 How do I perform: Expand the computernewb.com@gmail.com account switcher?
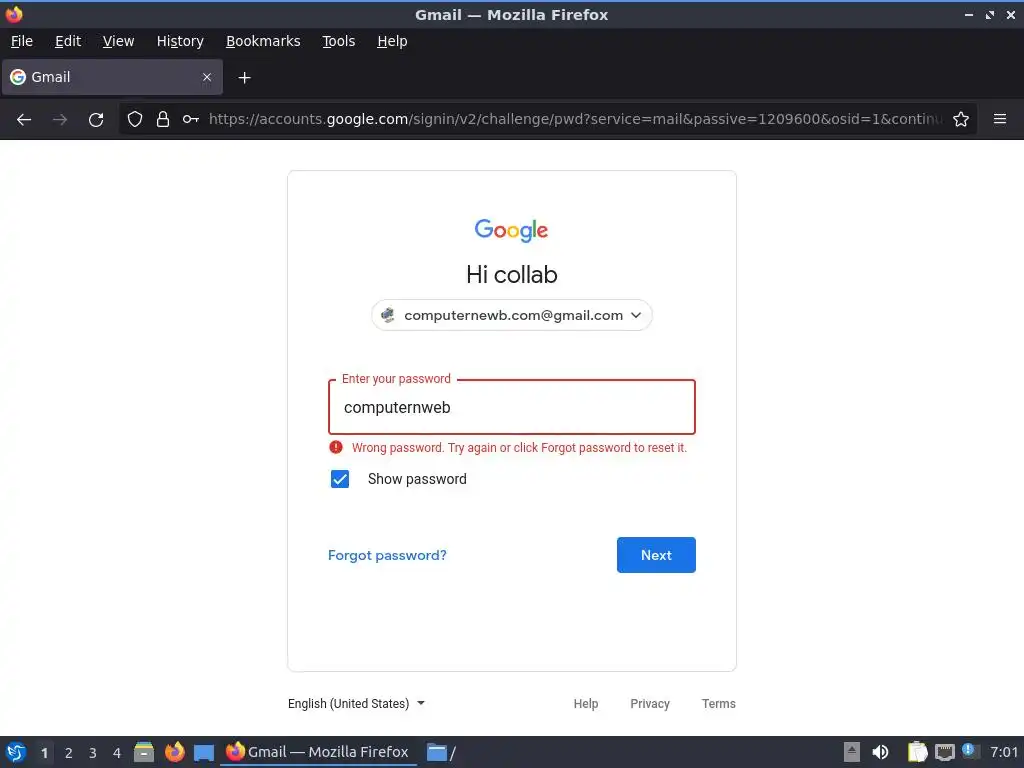(512, 315)
